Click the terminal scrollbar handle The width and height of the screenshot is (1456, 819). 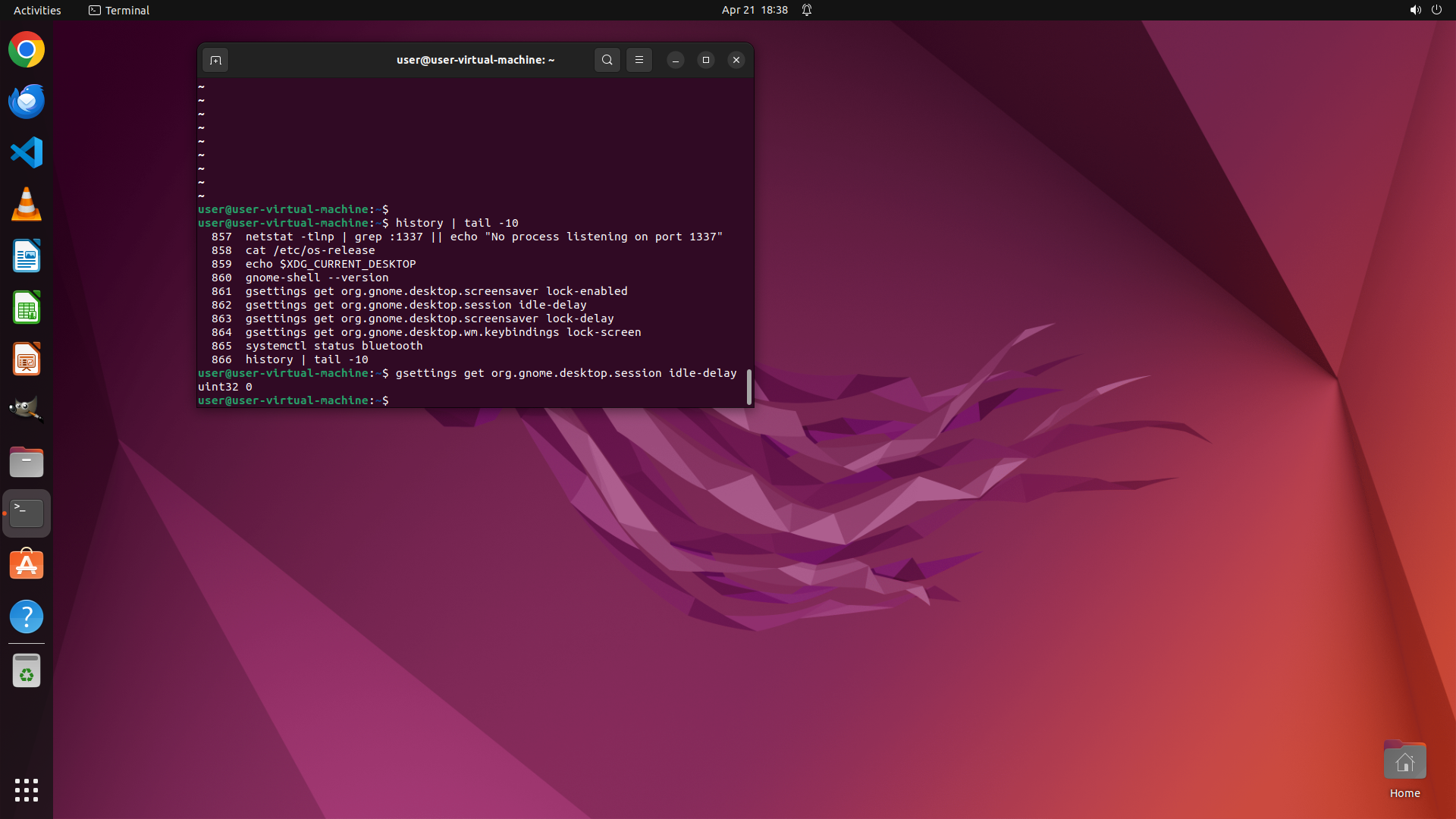749,387
